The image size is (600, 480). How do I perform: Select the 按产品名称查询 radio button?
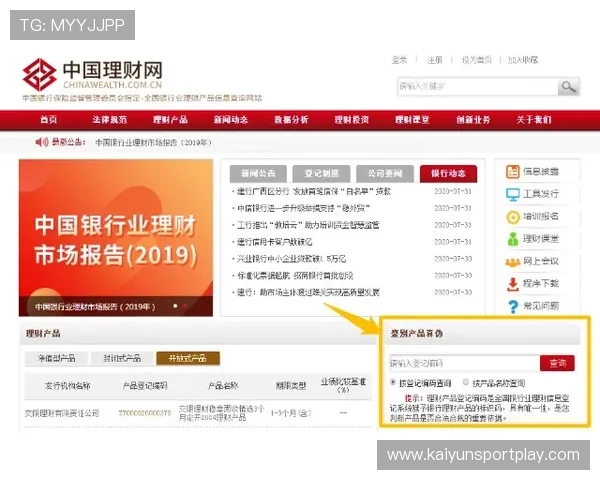point(466,382)
